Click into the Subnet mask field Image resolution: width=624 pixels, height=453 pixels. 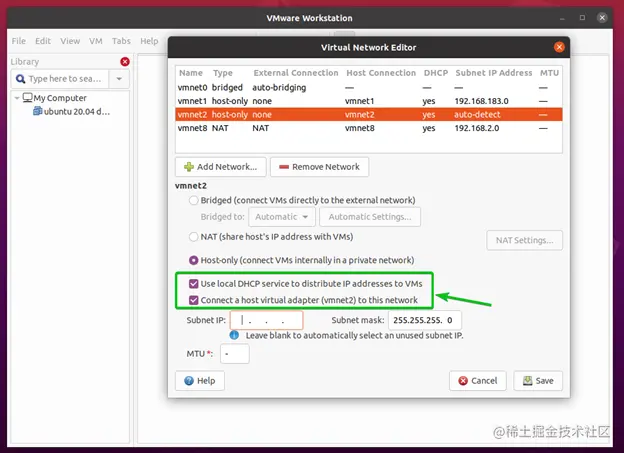tap(425, 320)
